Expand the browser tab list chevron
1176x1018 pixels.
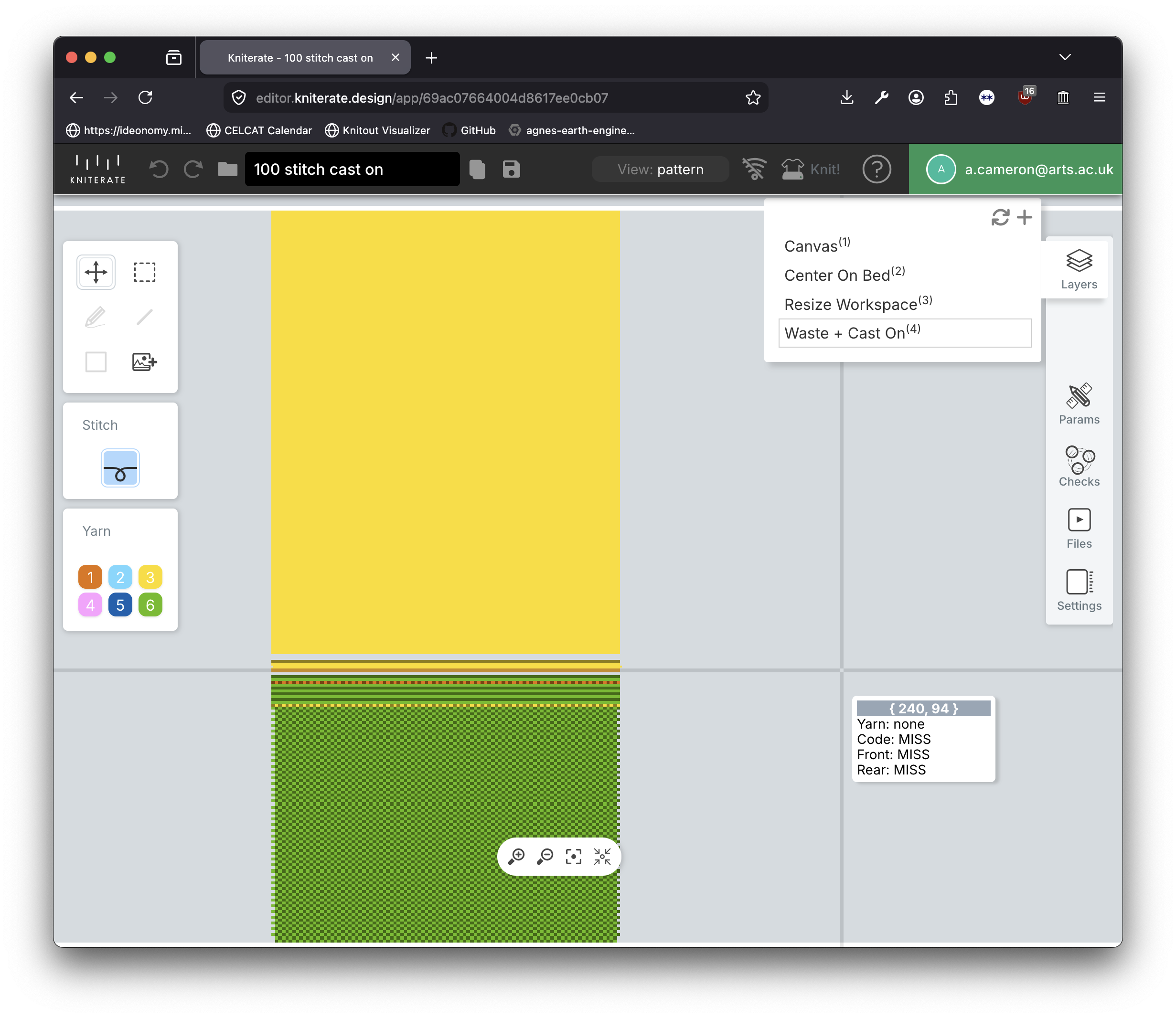[x=1065, y=57]
